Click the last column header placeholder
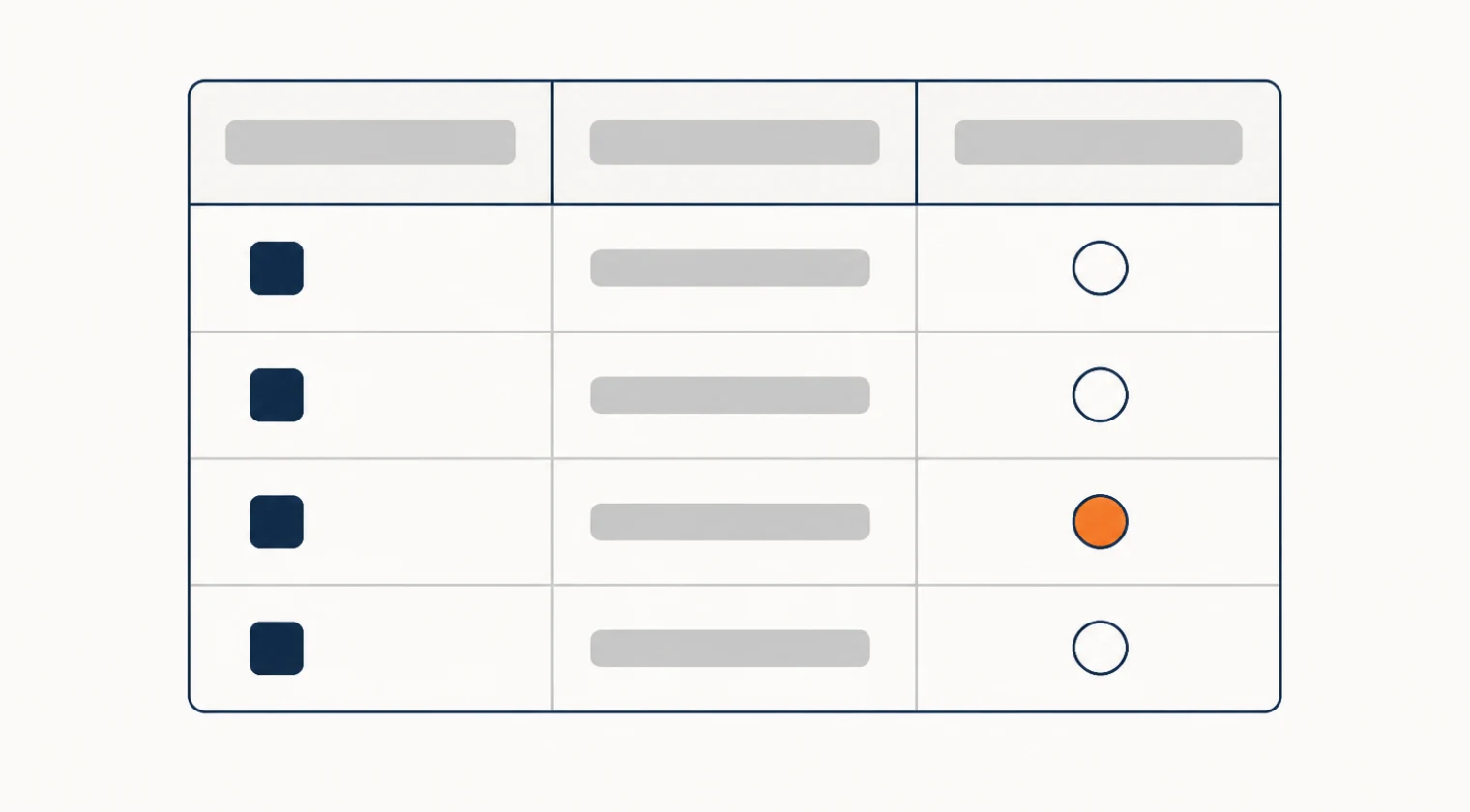1470x812 pixels. tap(1098, 142)
